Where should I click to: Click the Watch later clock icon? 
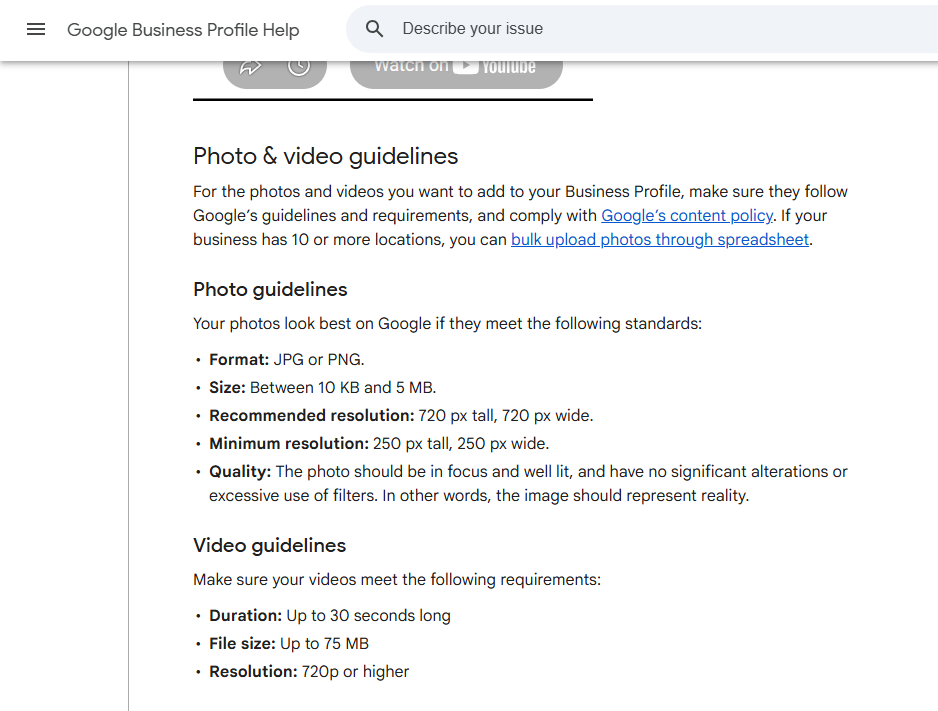pos(299,67)
